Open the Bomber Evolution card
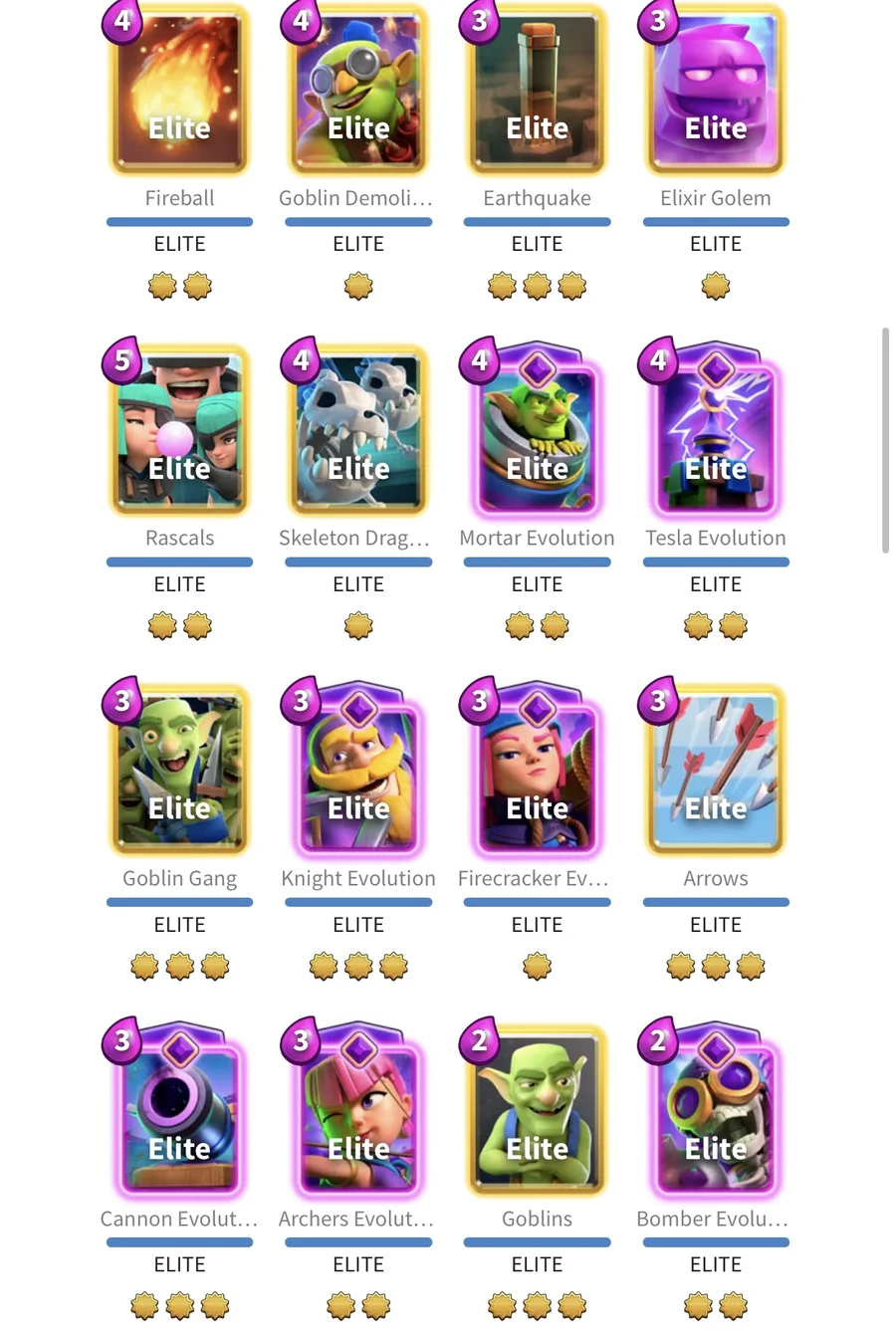The image size is (896, 1340). pyautogui.click(x=716, y=1109)
